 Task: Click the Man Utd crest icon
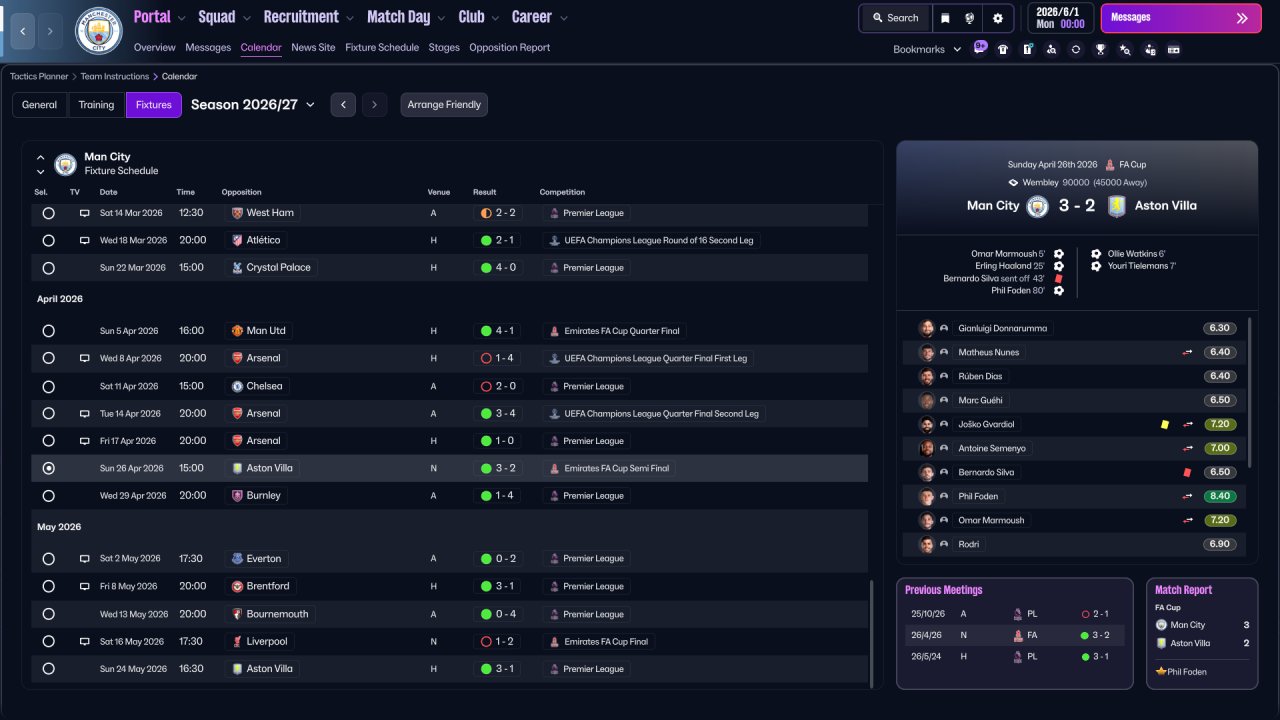click(237, 331)
